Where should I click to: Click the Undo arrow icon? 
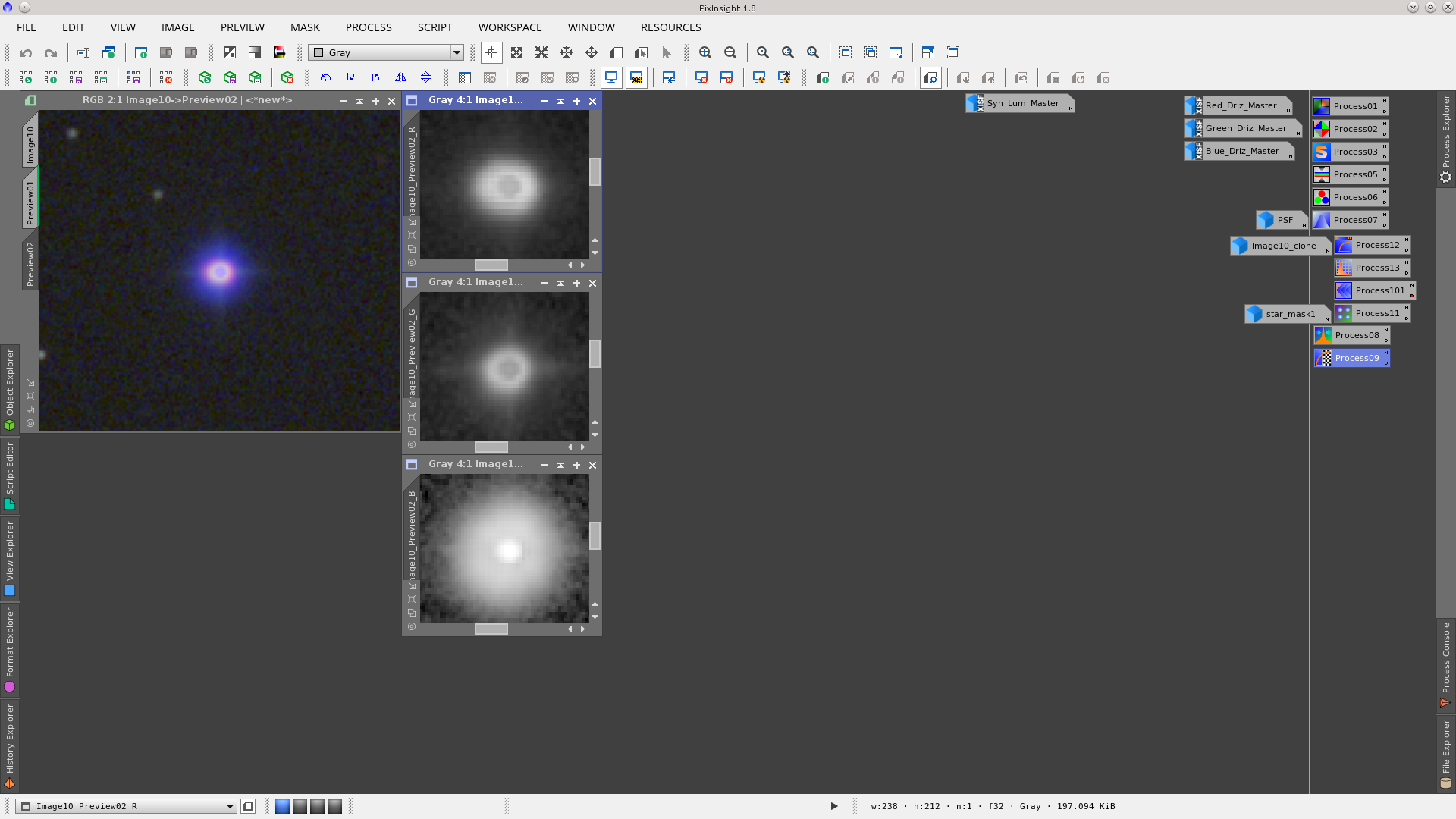coord(26,52)
